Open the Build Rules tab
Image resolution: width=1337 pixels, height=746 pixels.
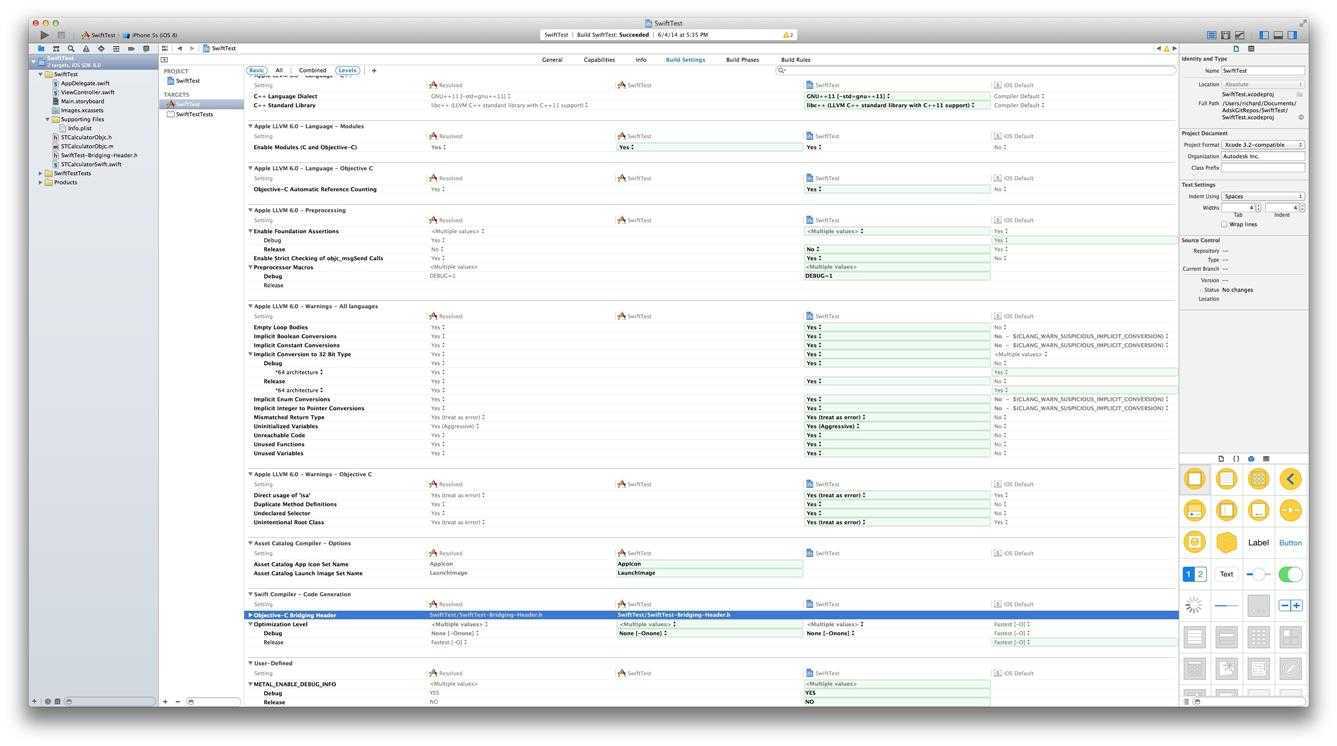[796, 59]
